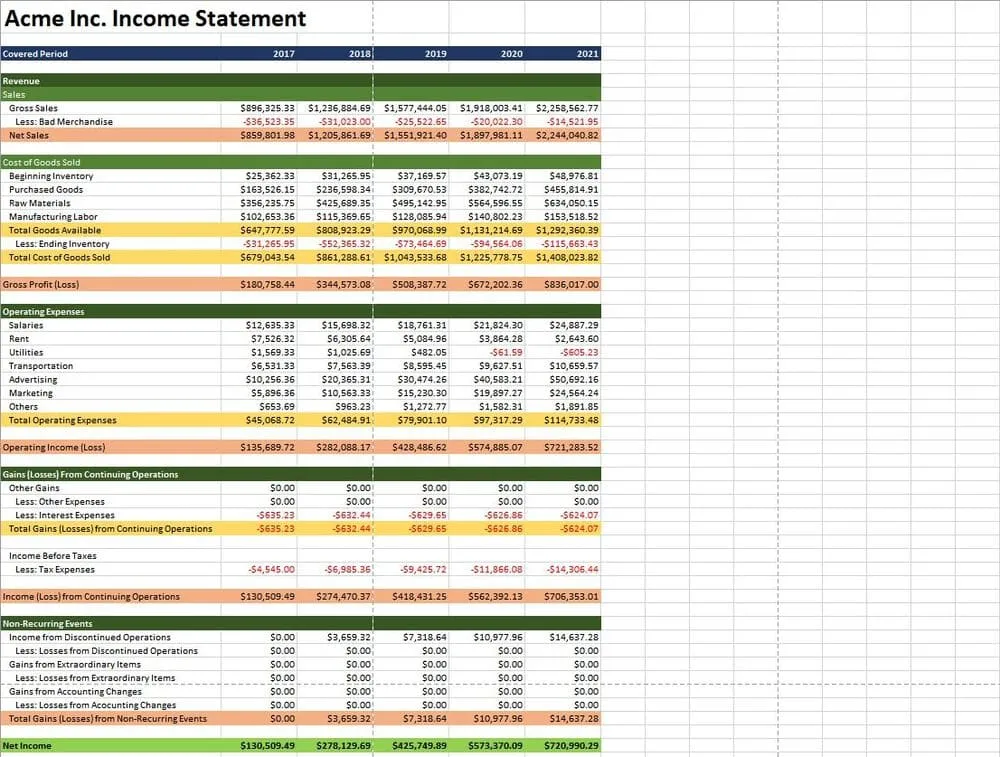Click the 2021 column header

tap(587, 54)
